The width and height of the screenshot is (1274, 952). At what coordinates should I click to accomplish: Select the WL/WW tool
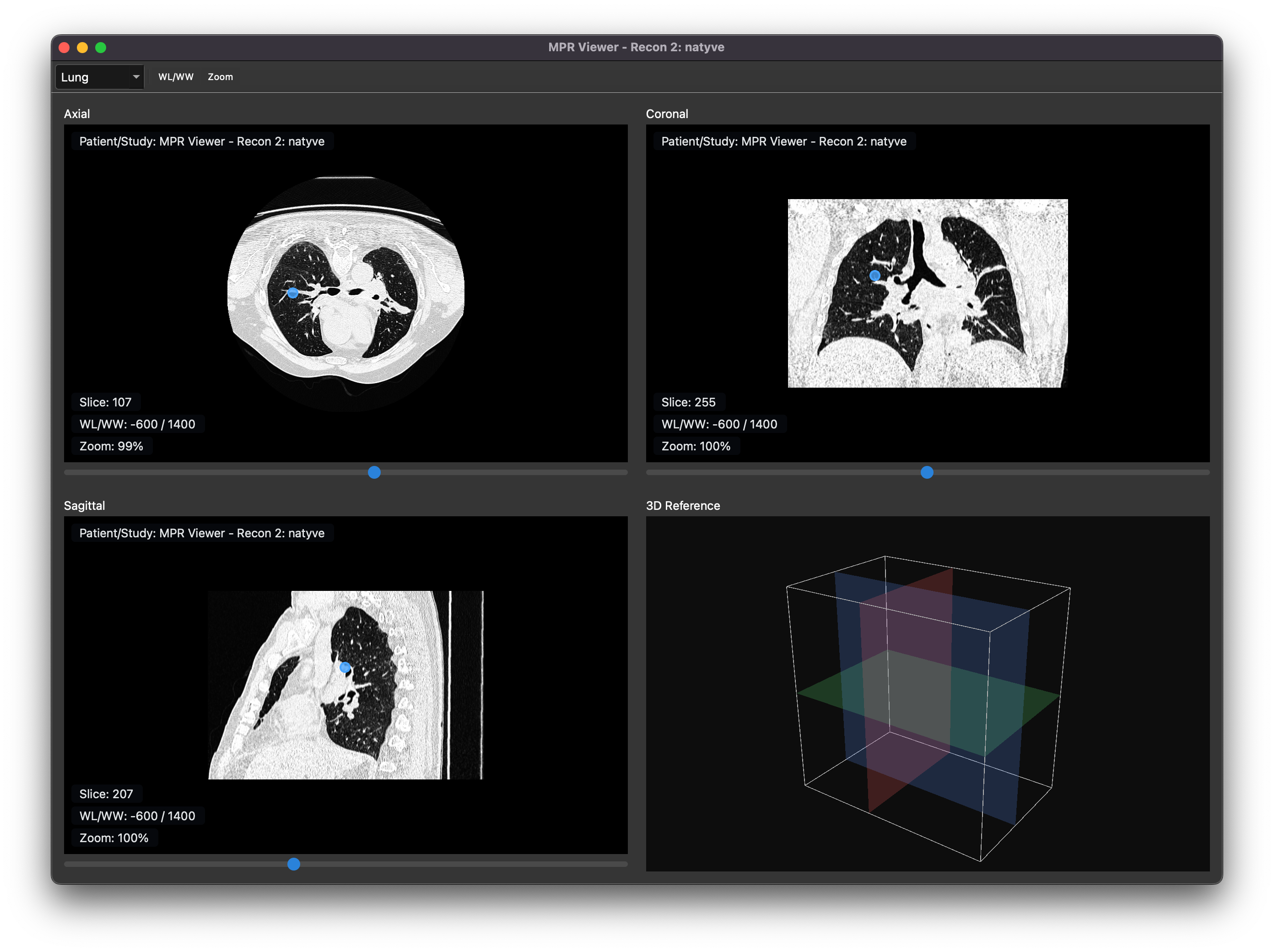[x=176, y=76]
